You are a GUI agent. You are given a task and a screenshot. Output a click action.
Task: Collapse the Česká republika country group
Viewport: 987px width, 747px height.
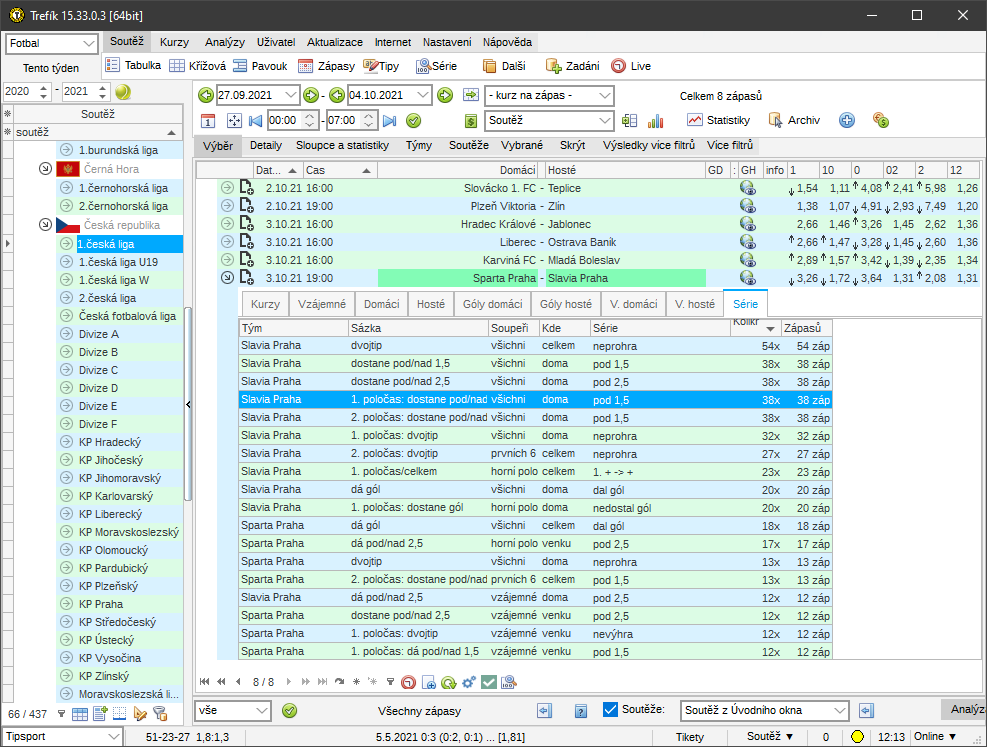pyautogui.click(x=45, y=224)
